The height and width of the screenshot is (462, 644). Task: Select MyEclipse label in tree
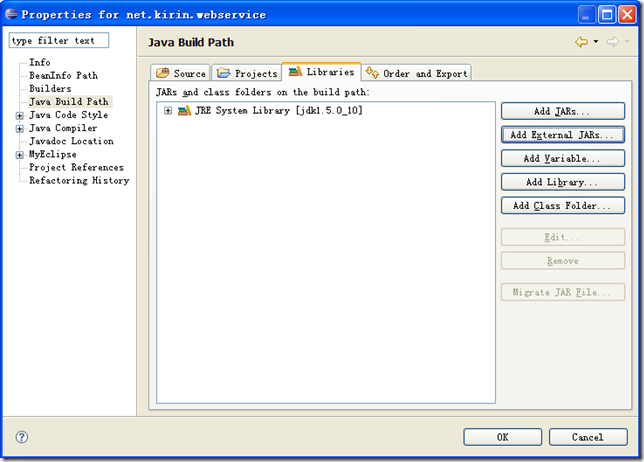[x=53, y=154]
